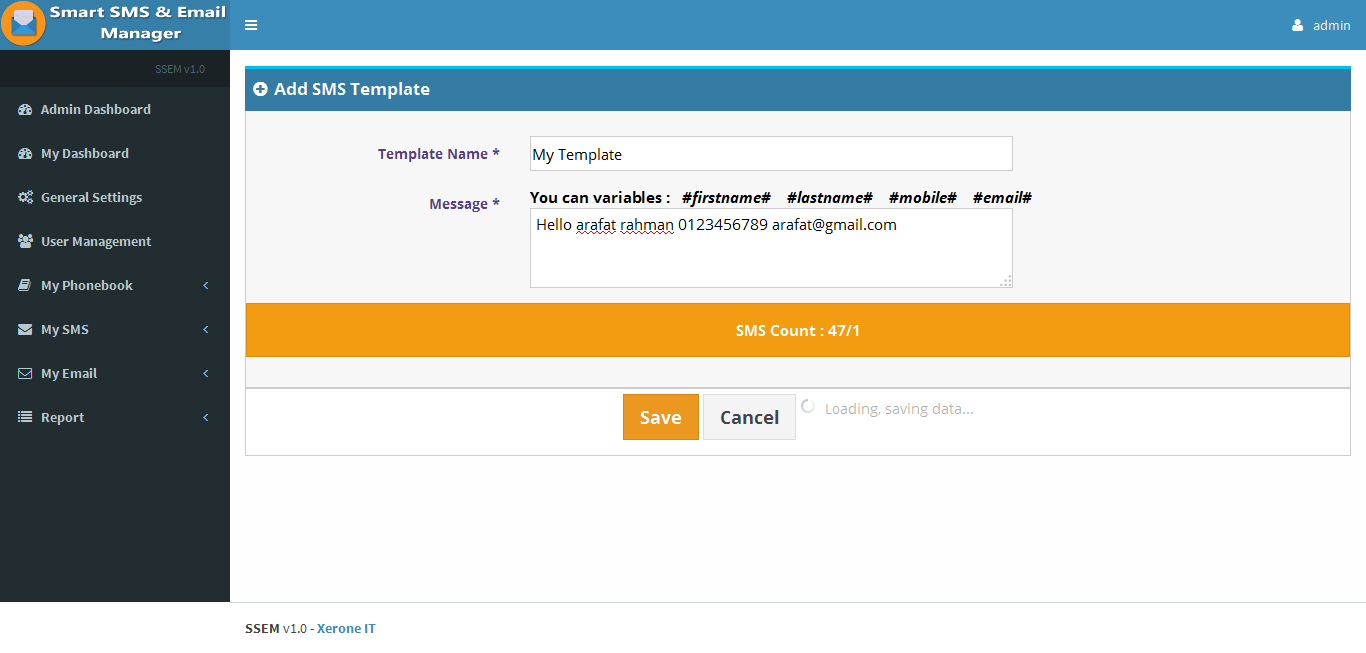Screen dimensions: 1366x653
Task: Click the Report list icon
Action: point(25,417)
